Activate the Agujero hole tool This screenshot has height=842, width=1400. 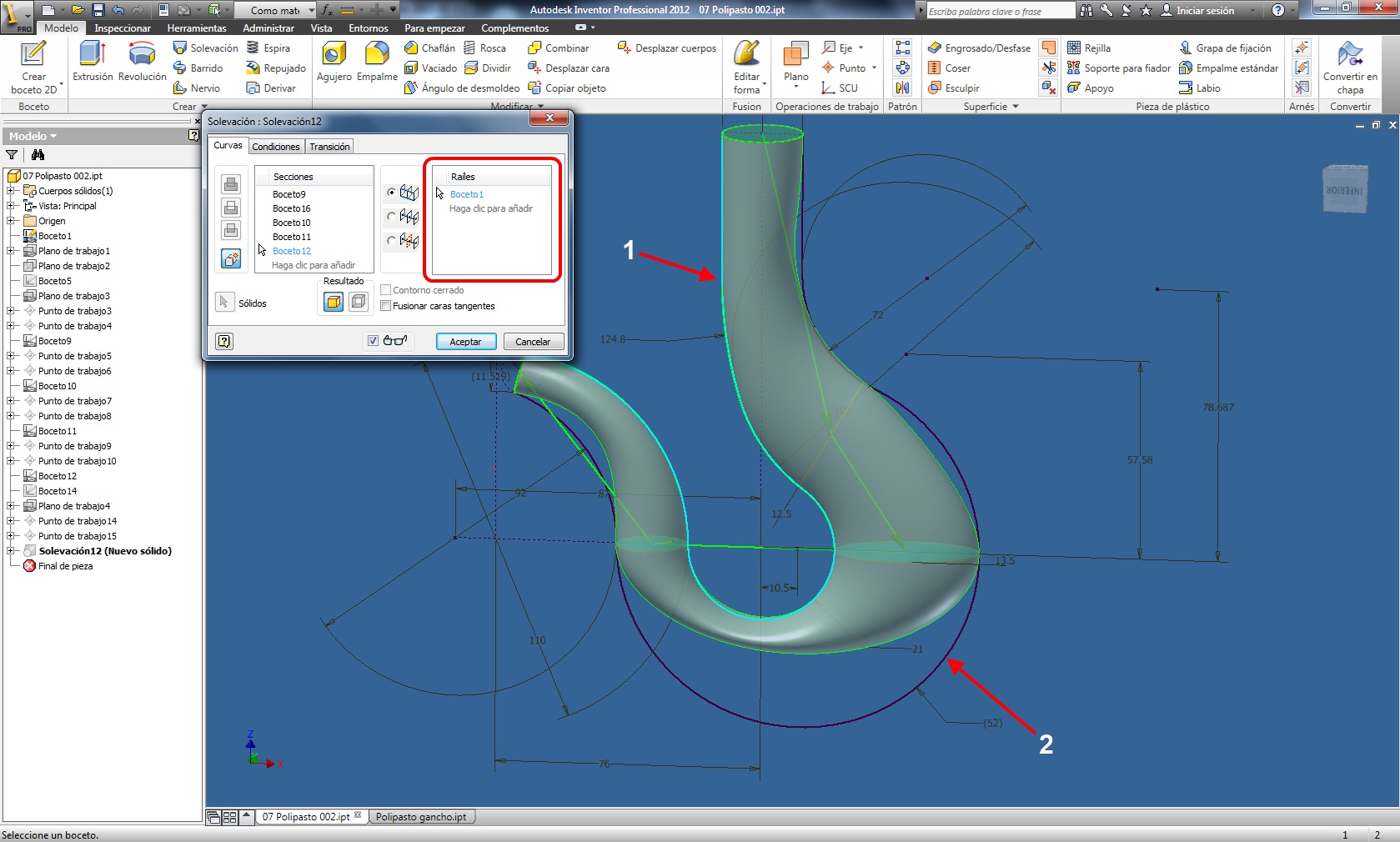click(334, 61)
